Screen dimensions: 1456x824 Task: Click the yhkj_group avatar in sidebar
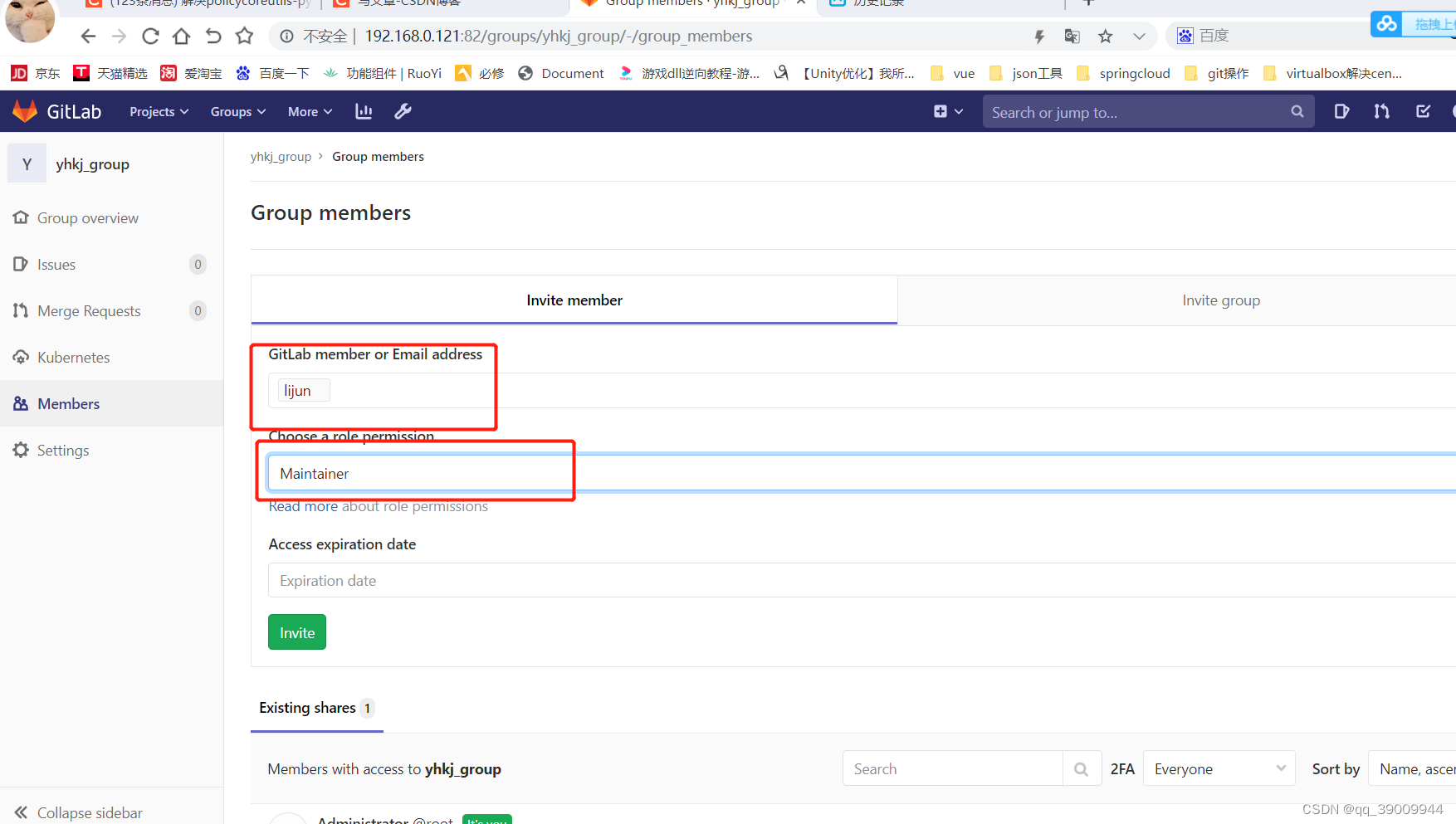pyautogui.click(x=27, y=163)
